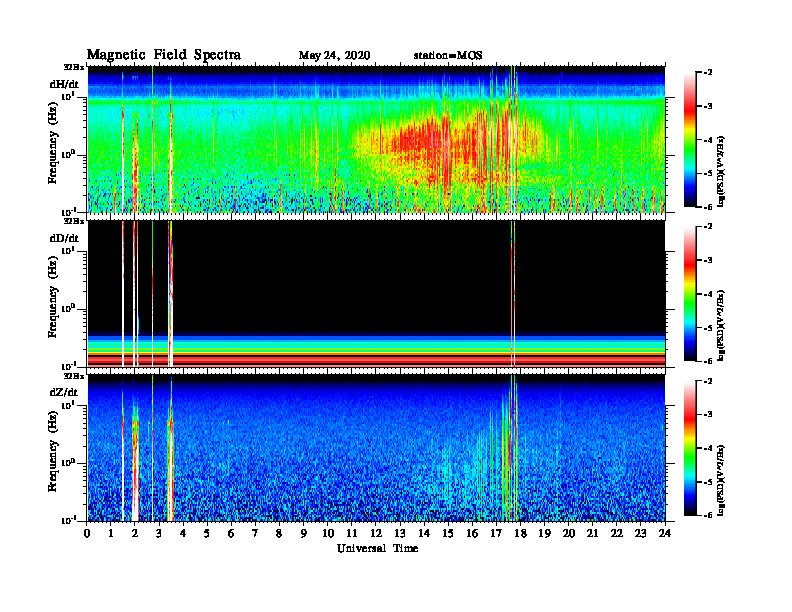Screen dimensions: 792x612
Task: Click the '15' hour tick on Universal Time axis
Action: (448, 533)
